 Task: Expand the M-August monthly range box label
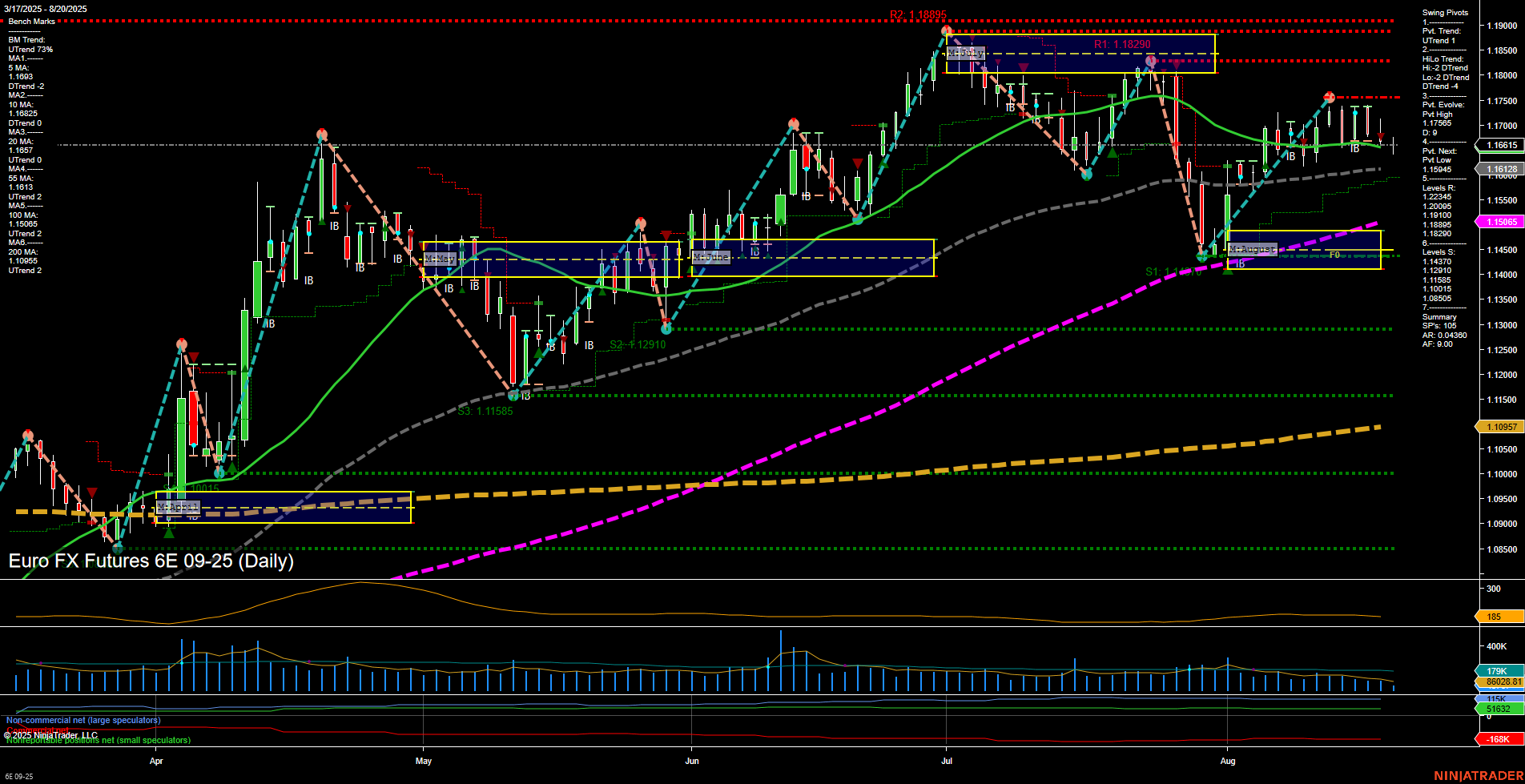(1253, 249)
